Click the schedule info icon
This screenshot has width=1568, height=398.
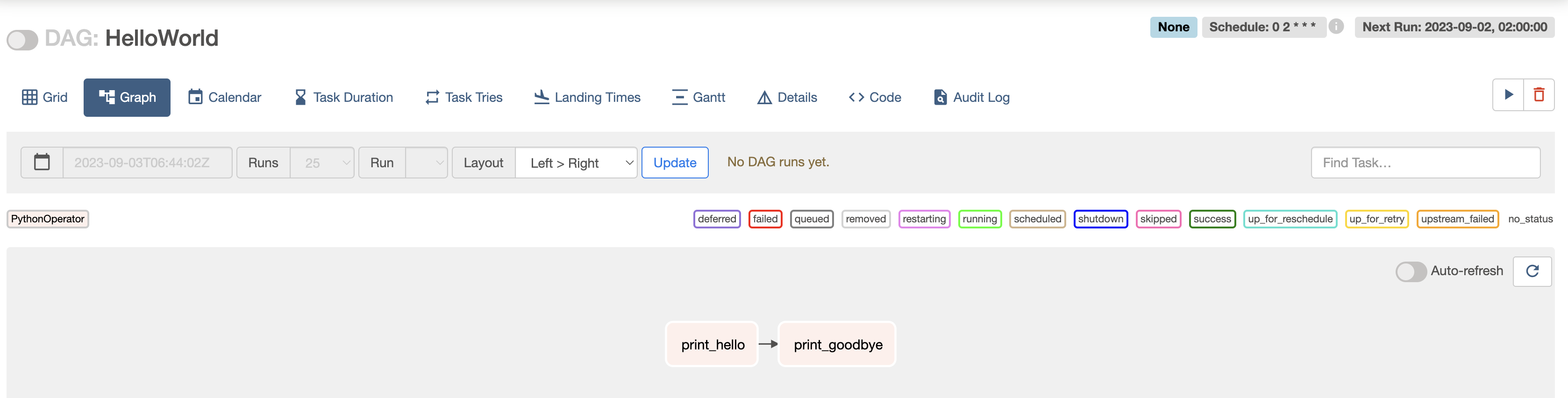1336,27
